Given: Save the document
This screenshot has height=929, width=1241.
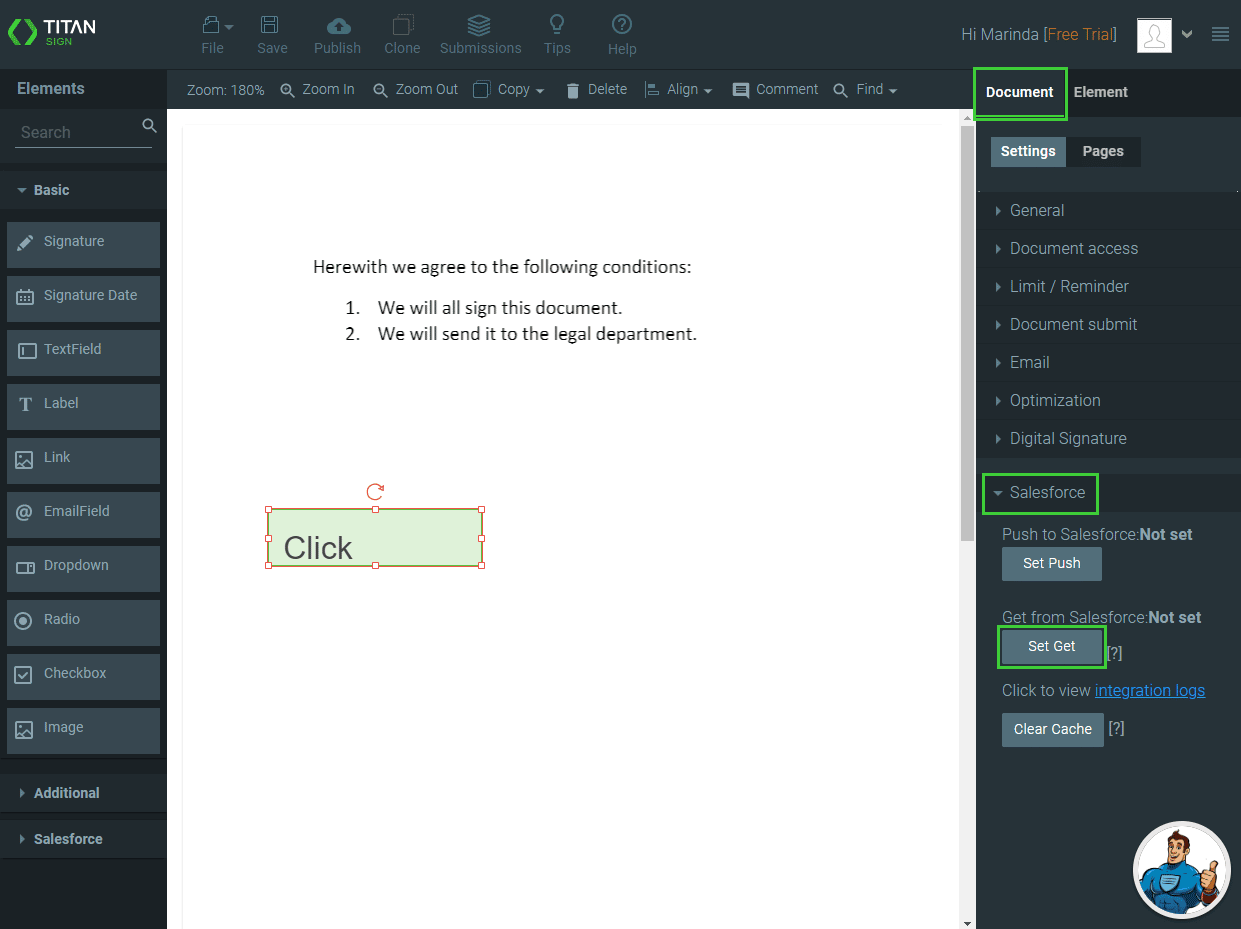Looking at the screenshot, I should (x=271, y=34).
